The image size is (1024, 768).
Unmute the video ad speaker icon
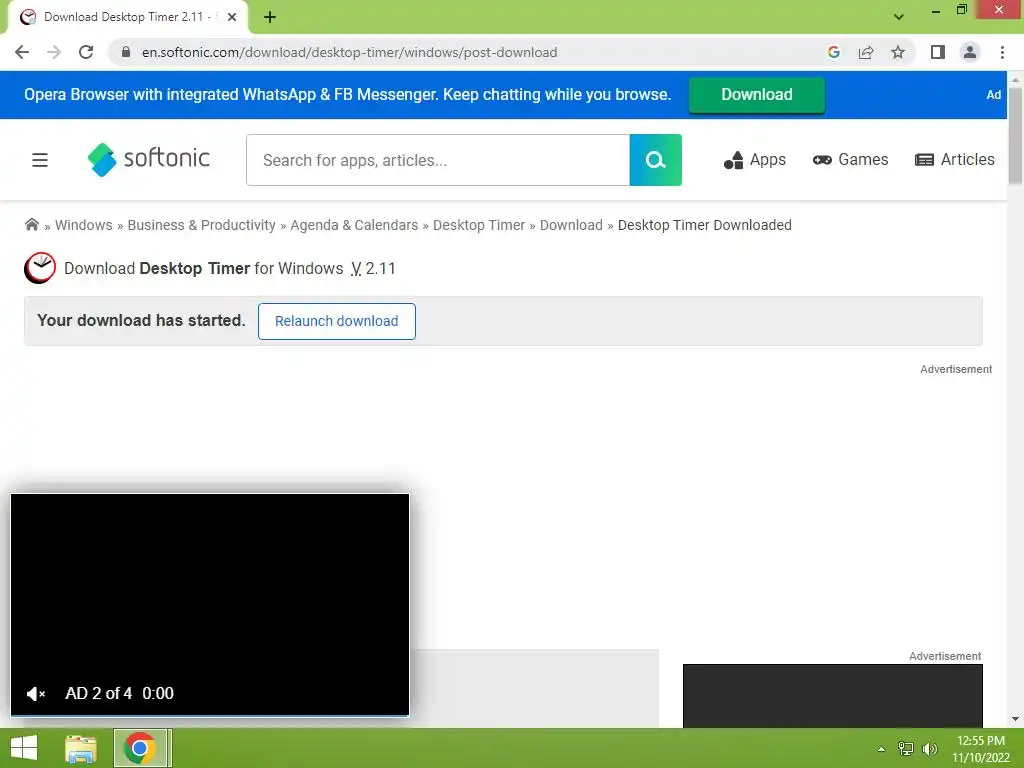coord(35,694)
